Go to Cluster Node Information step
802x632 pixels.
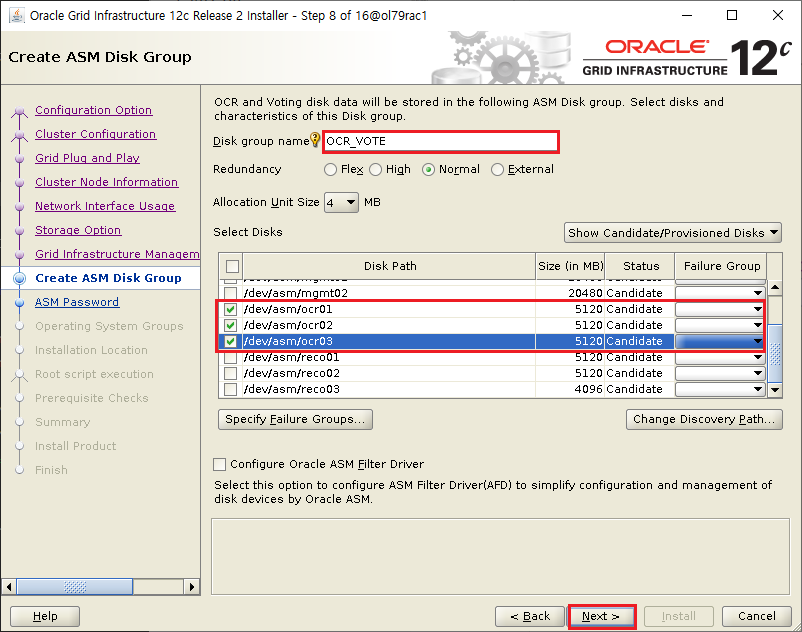pyautogui.click(x=106, y=182)
